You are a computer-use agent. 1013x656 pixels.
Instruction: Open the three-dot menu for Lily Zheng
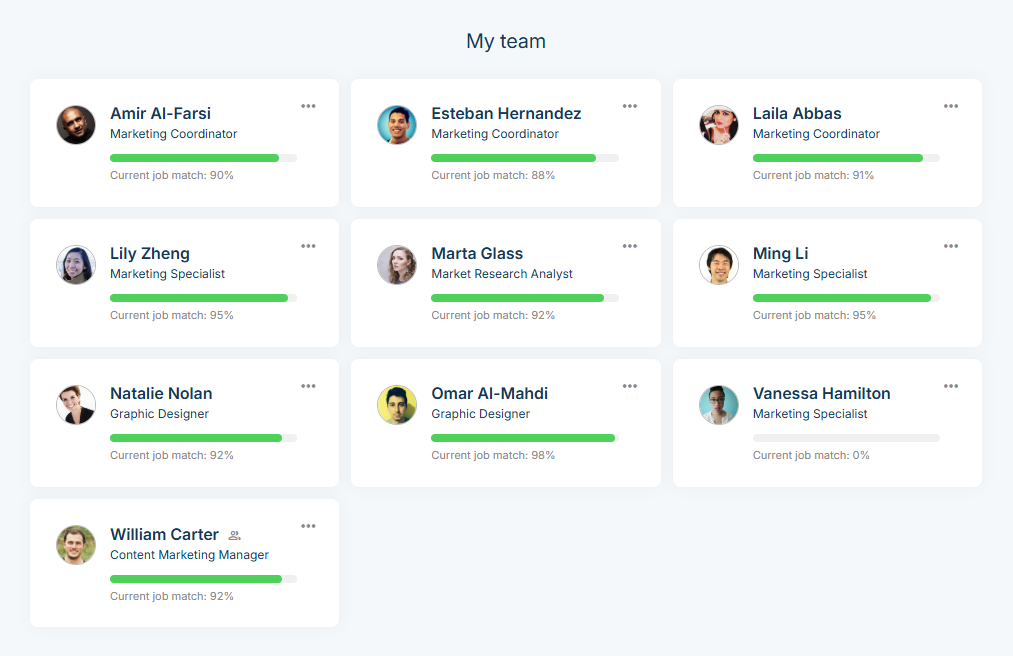coord(308,246)
